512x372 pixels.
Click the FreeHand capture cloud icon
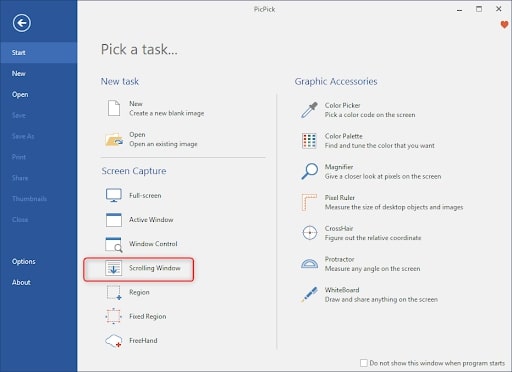113,341
